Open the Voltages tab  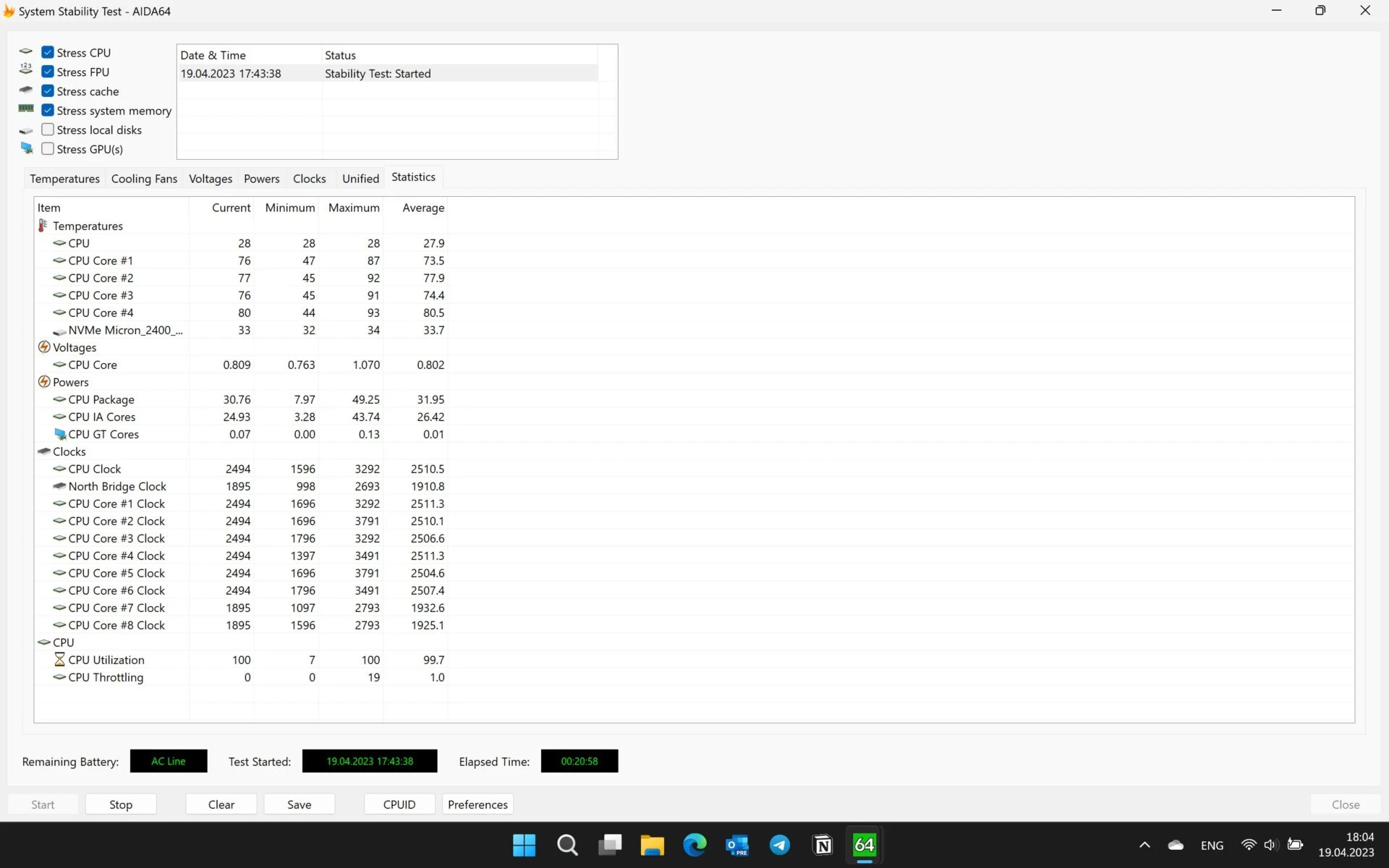pyautogui.click(x=211, y=179)
